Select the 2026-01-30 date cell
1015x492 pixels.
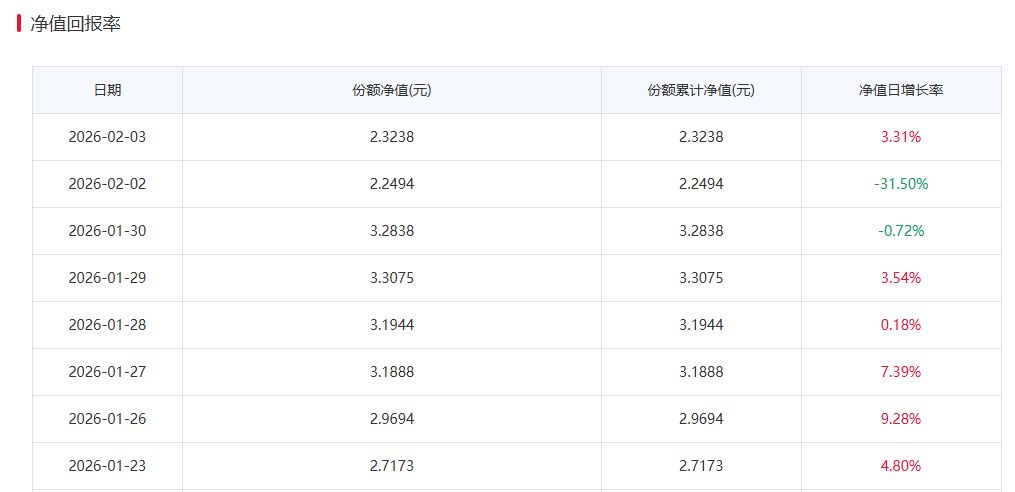coord(107,231)
